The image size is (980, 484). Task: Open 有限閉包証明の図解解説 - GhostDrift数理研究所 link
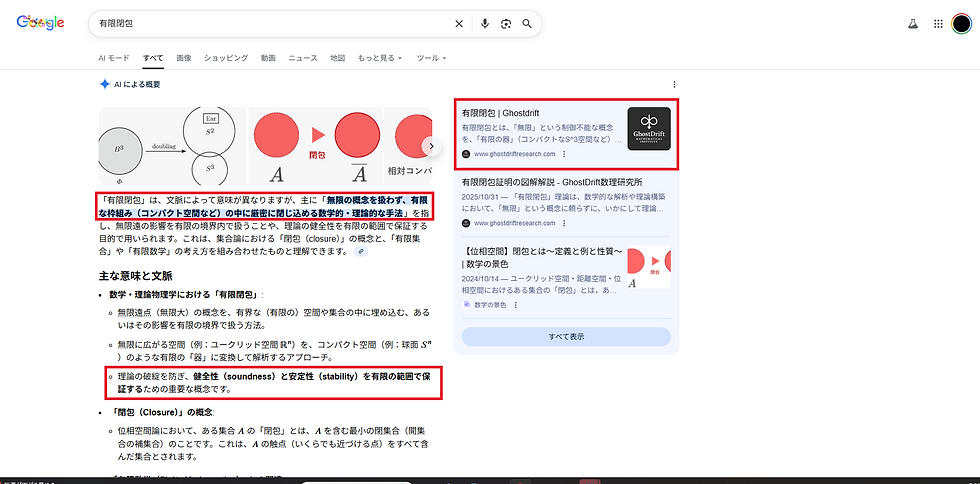click(552, 183)
